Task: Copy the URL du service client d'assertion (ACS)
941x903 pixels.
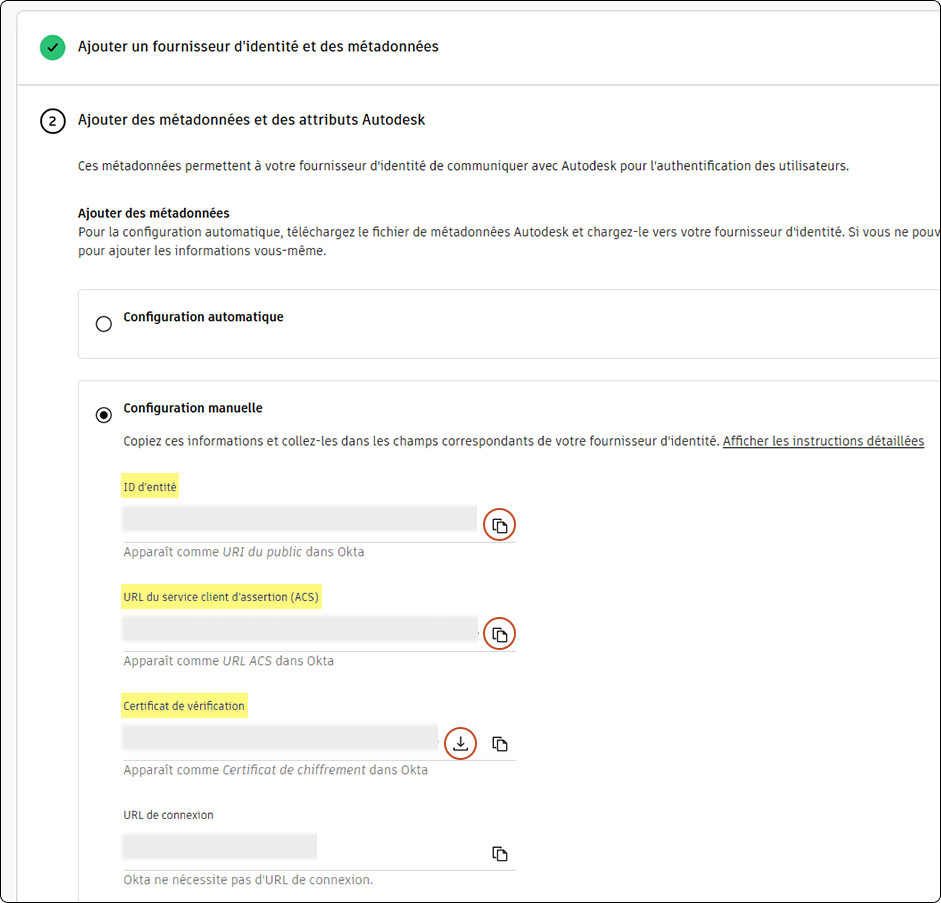Action: click(x=499, y=633)
